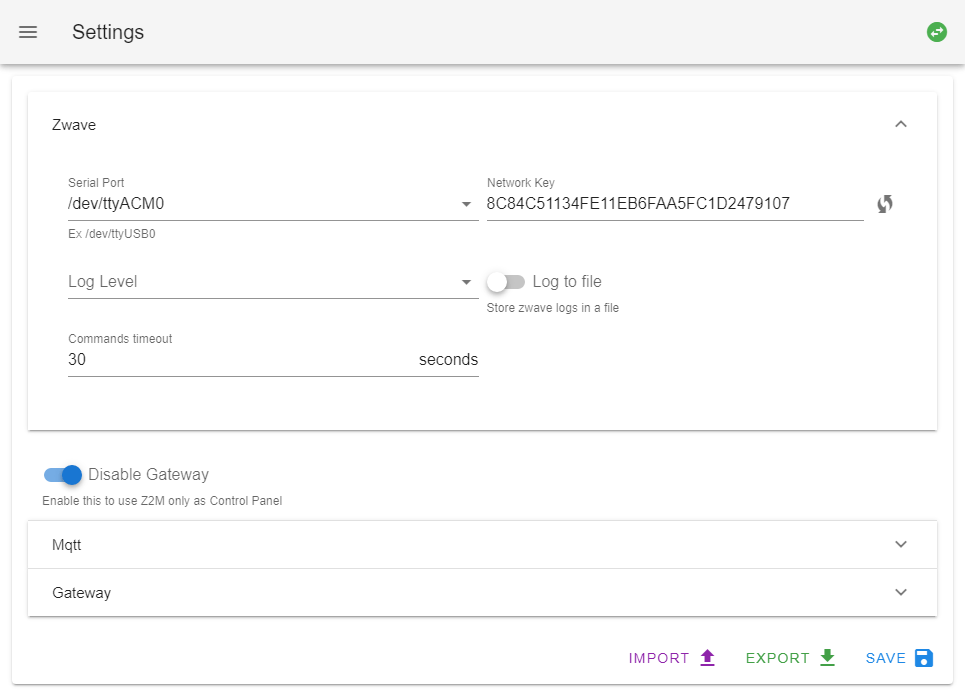Open the Serial Port dropdown
Image resolution: width=965 pixels, height=690 pixels.
(x=273, y=204)
